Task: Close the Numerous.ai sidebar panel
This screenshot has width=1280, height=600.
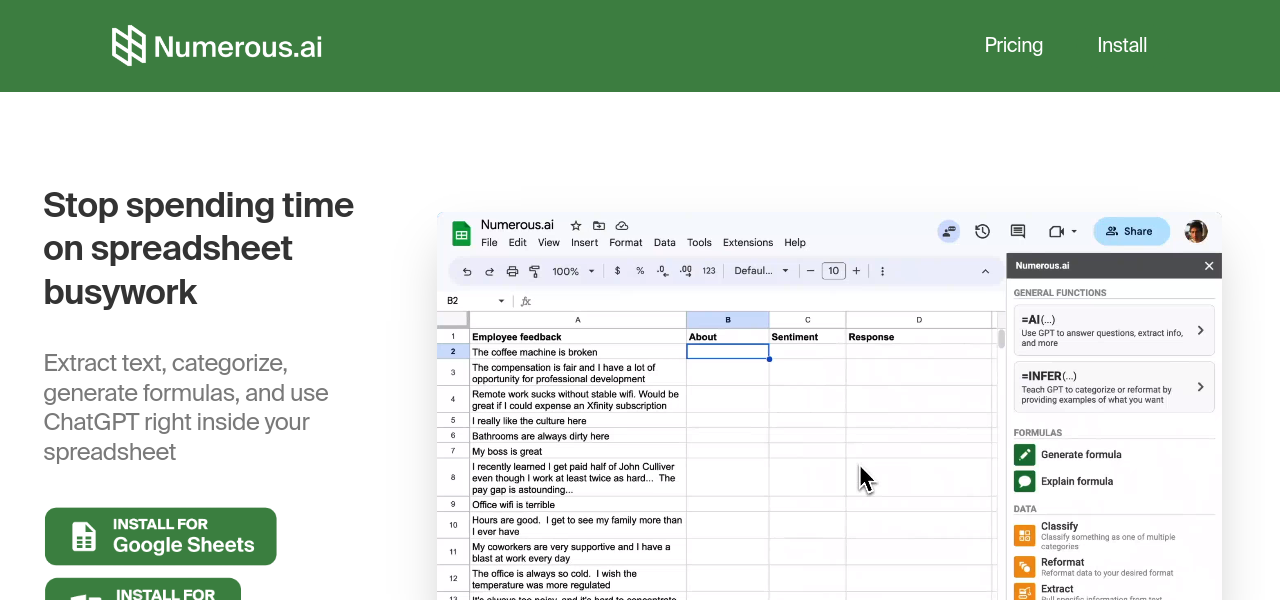Action: click(1209, 266)
